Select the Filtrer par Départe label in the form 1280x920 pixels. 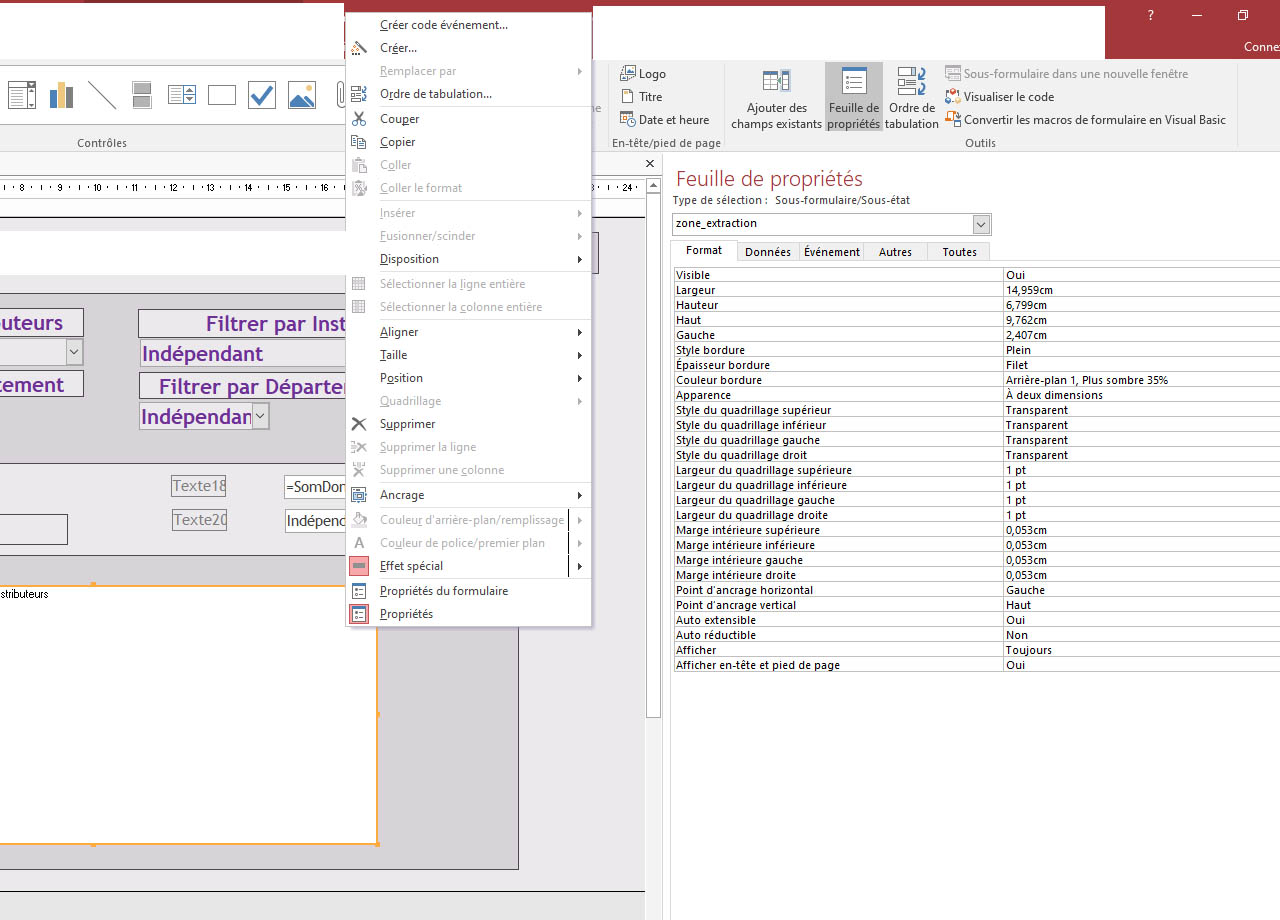point(242,386)
